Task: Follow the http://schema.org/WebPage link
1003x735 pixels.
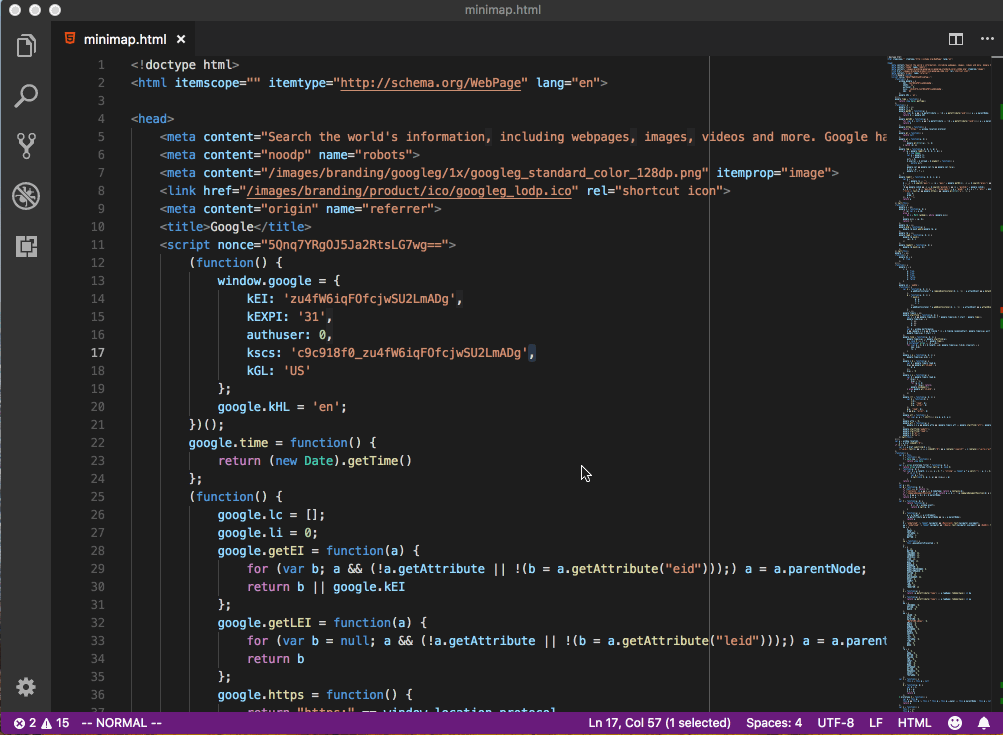Action: click(x=430, y=83)
